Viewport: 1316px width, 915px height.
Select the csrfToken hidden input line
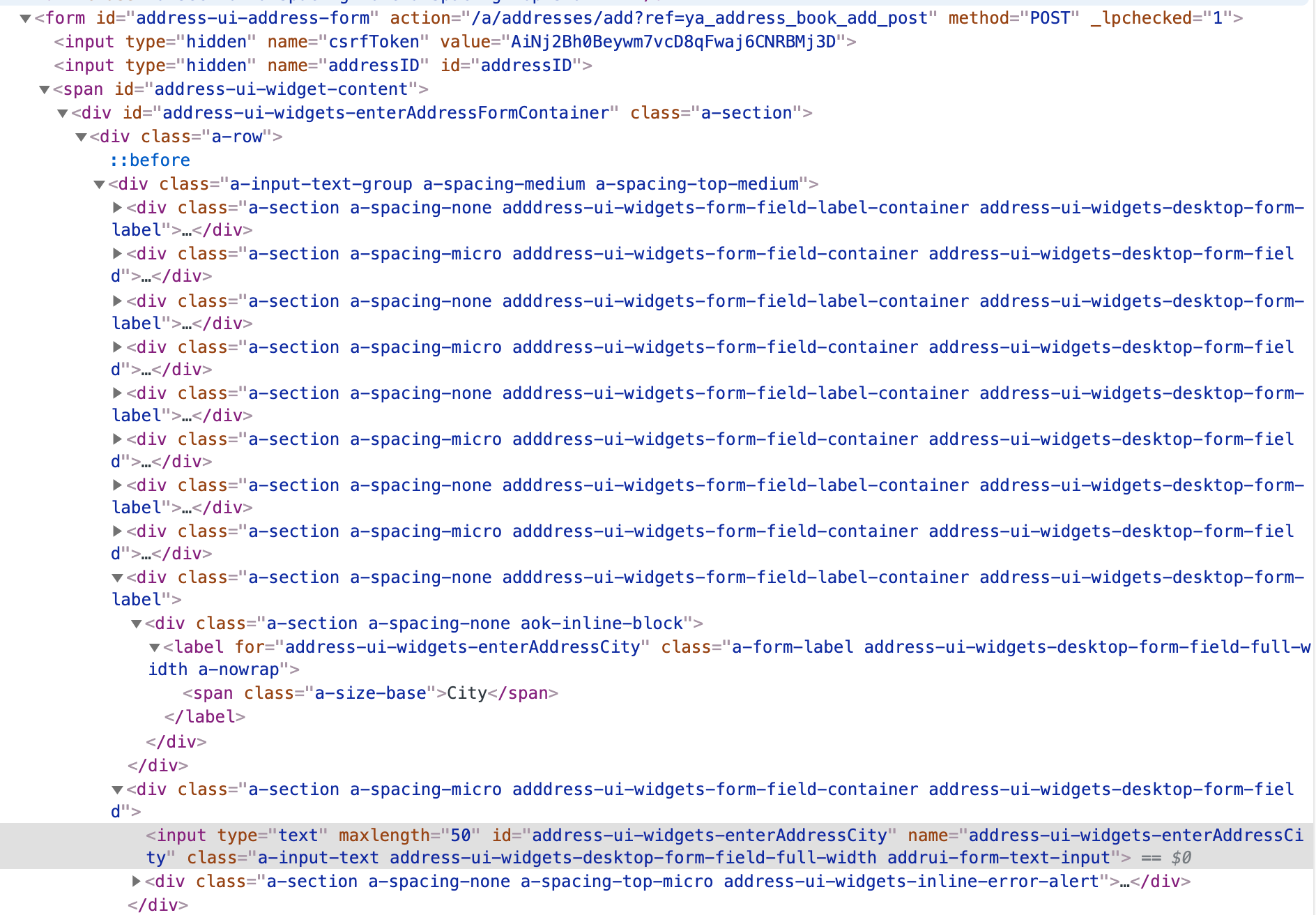[455, 42]
